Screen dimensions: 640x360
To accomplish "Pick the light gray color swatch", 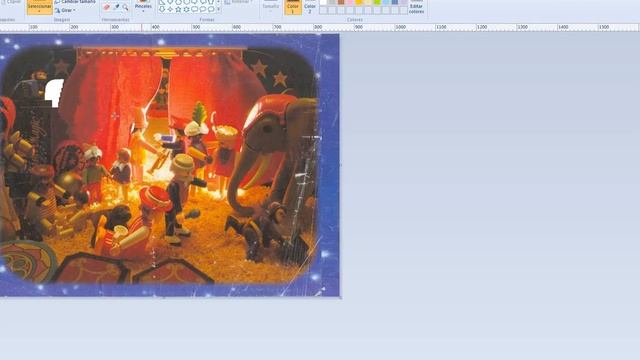I will 332,2.
